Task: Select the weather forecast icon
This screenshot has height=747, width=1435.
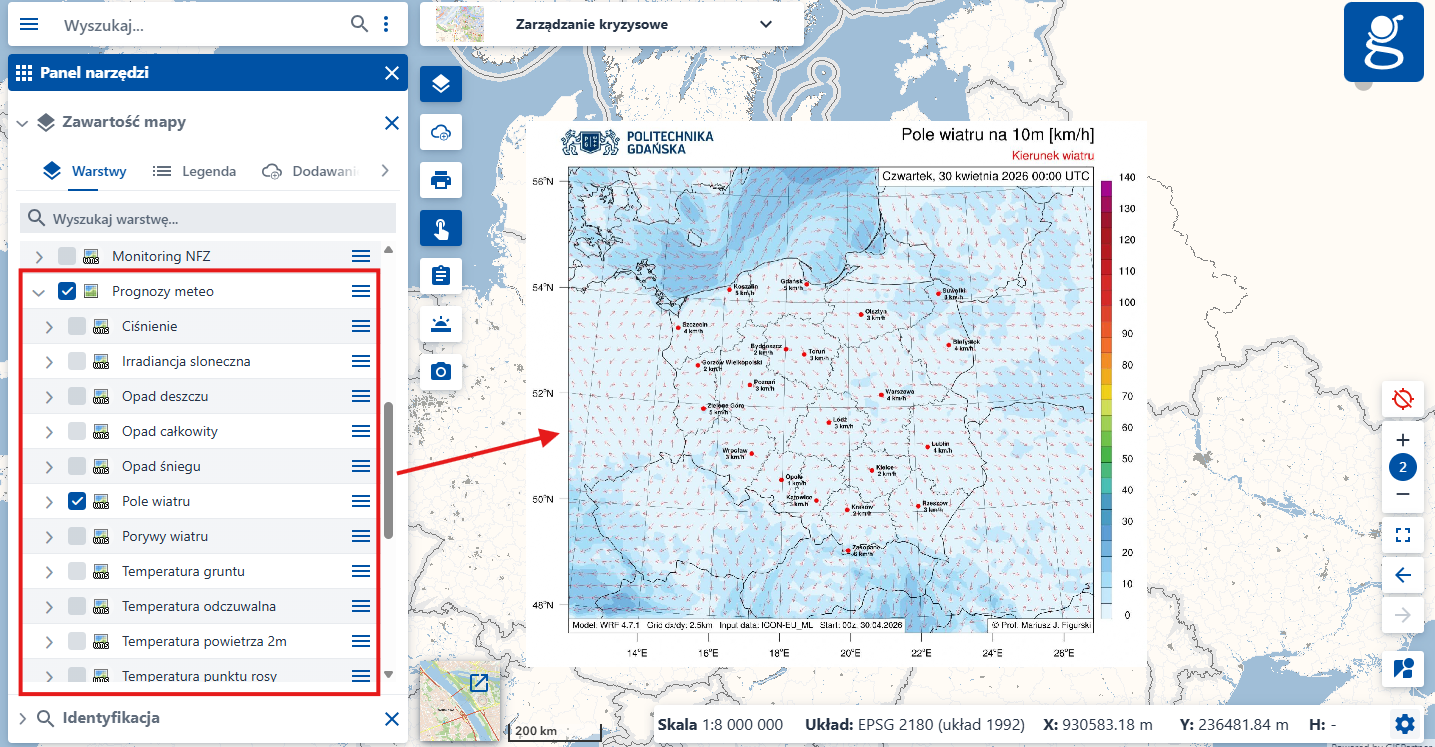Action: tap(440, 324)
